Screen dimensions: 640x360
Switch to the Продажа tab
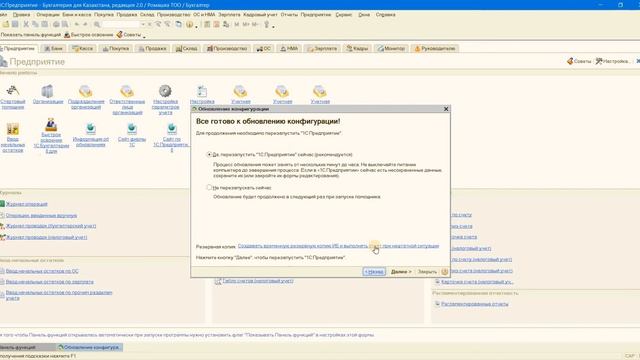[152, 49]
